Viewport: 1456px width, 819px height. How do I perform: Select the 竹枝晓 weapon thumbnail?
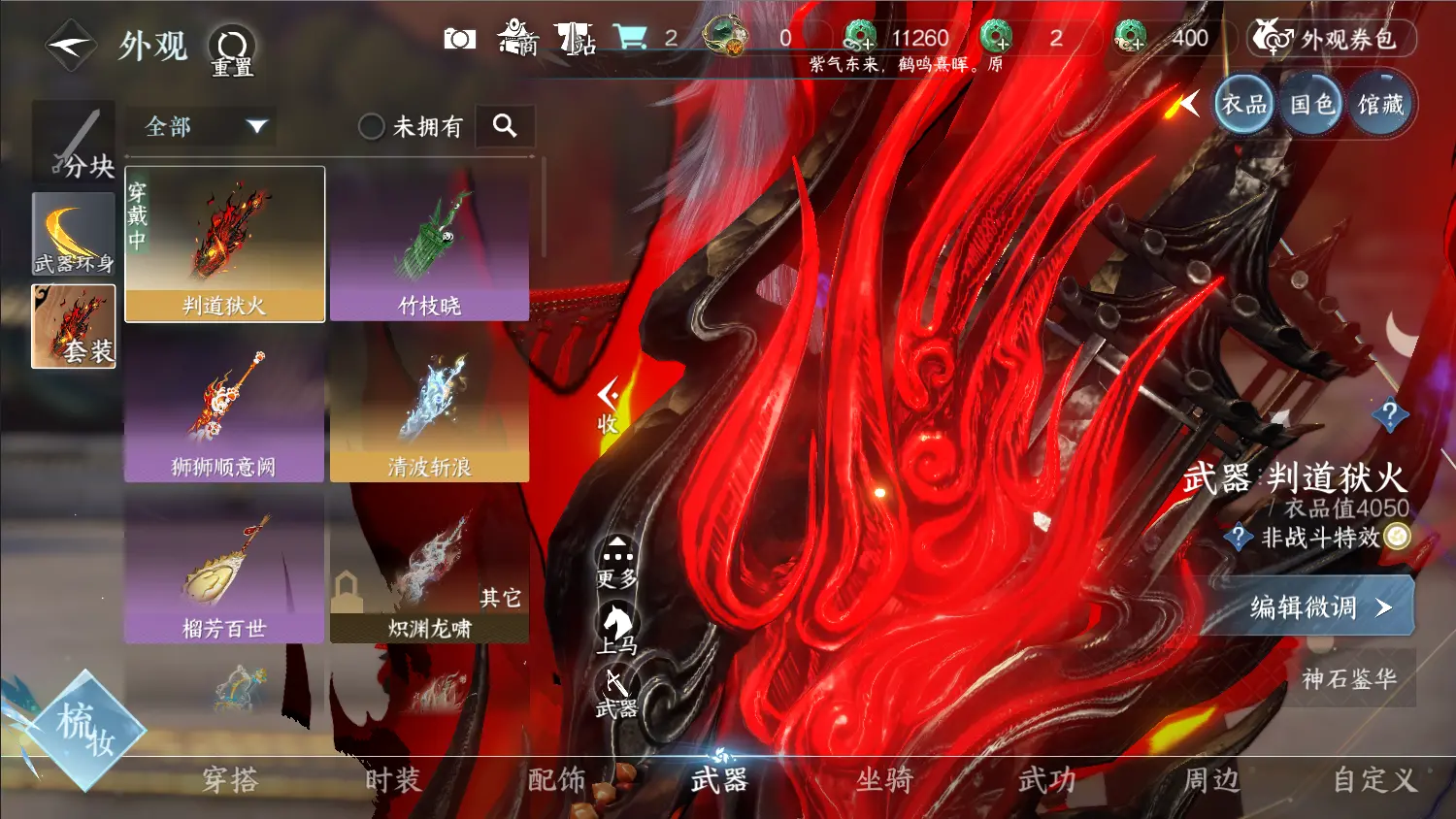(429, 244)
